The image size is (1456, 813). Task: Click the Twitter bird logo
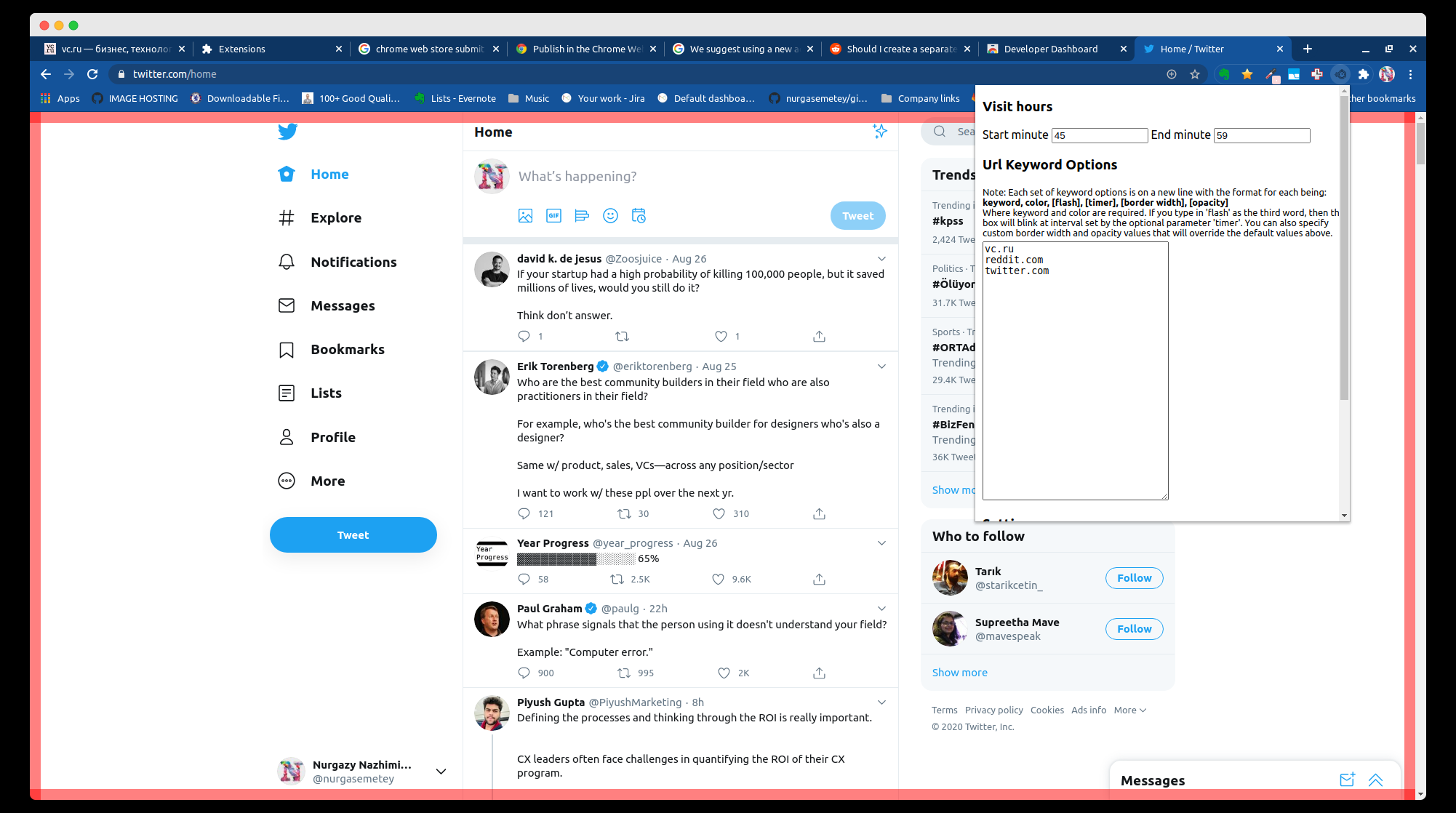point(287,132)
